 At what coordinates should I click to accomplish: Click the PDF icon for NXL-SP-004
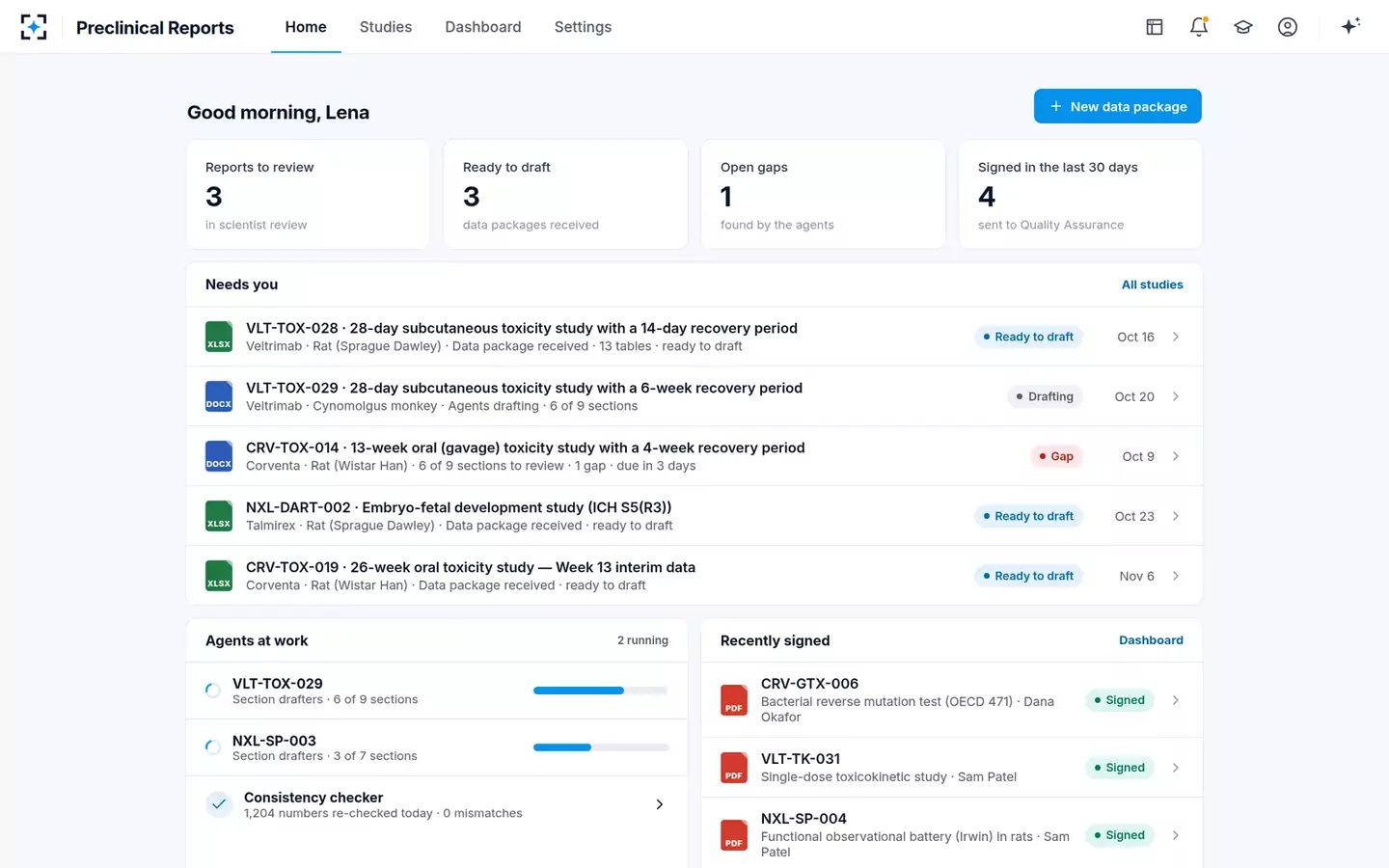point(734,835)
